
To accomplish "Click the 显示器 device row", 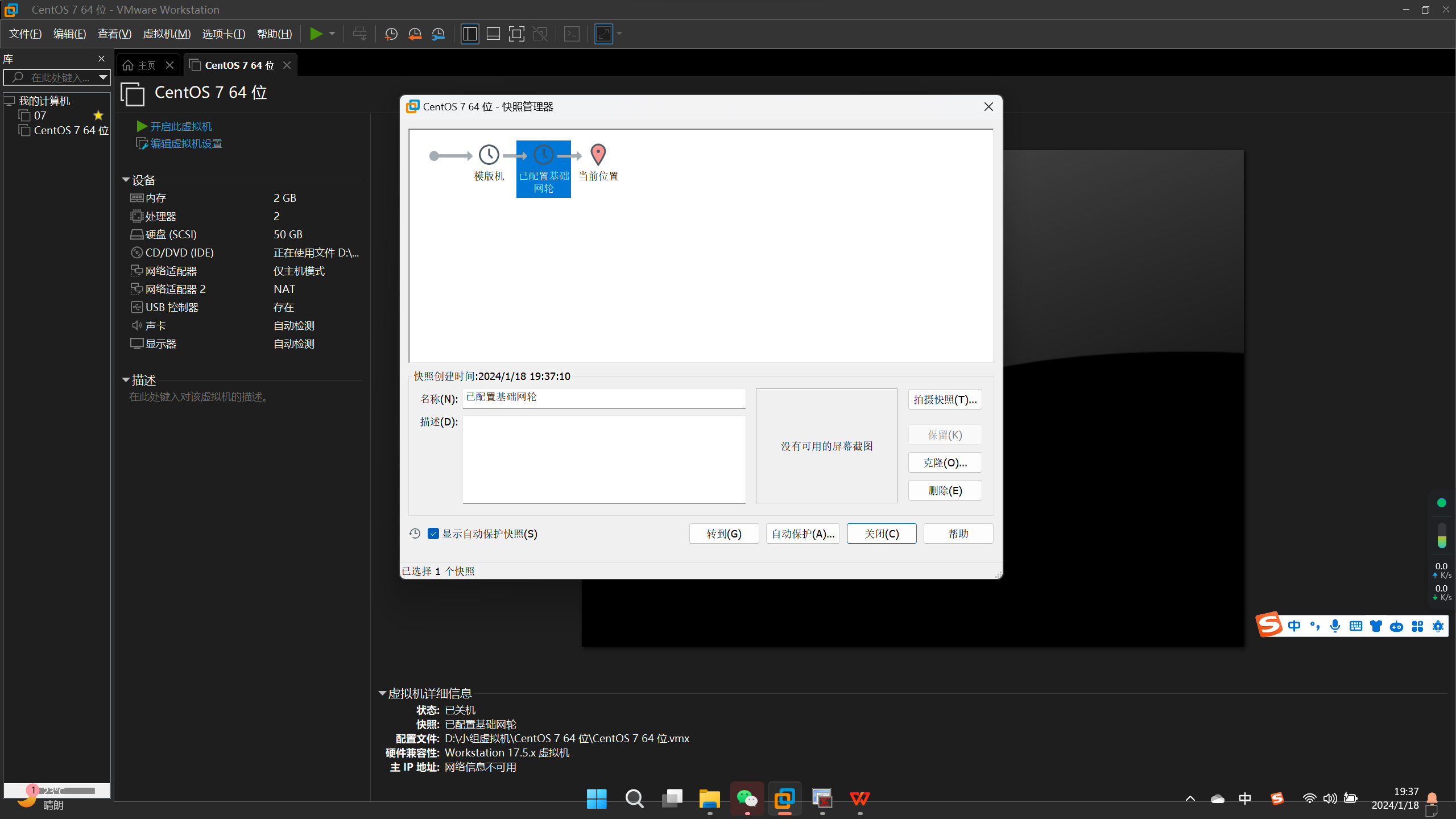I will [x=246, y=344].
